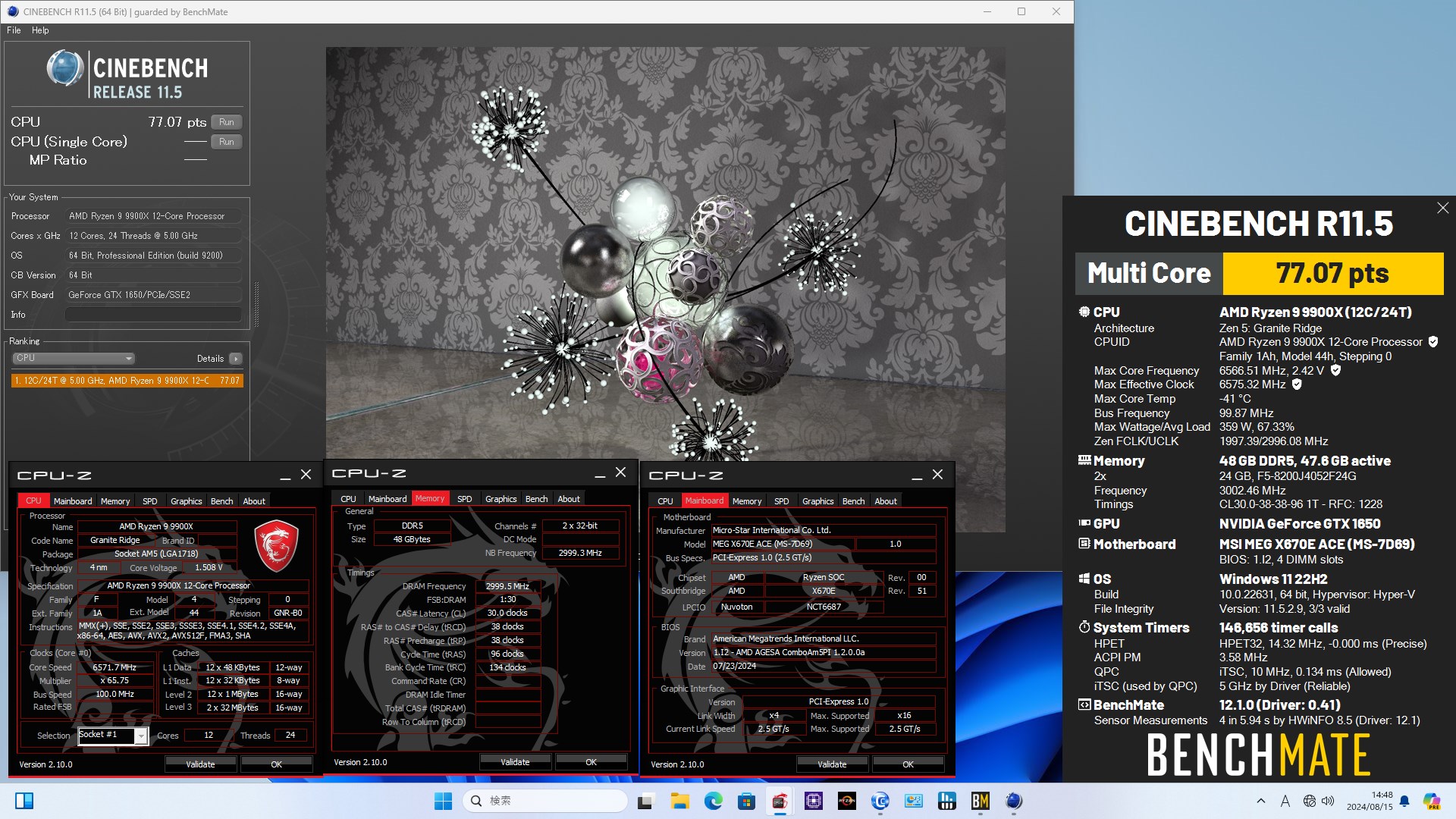This screenshot has width=1456, height=819.
Task: Click Max Core Frequency verified shield
Action: [1335, 370]
